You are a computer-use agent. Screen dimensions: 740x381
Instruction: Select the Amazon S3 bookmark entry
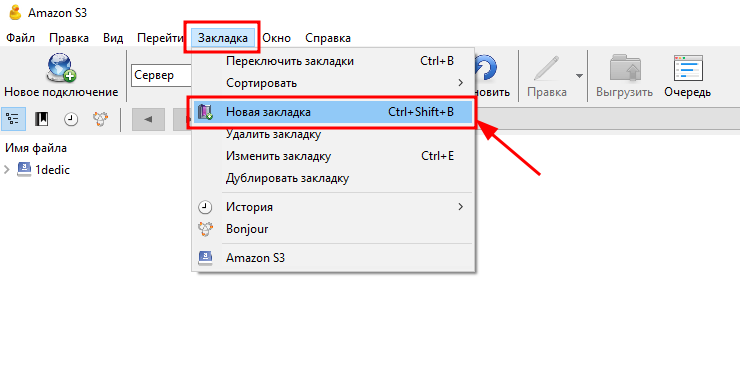[x=334, y=258]
